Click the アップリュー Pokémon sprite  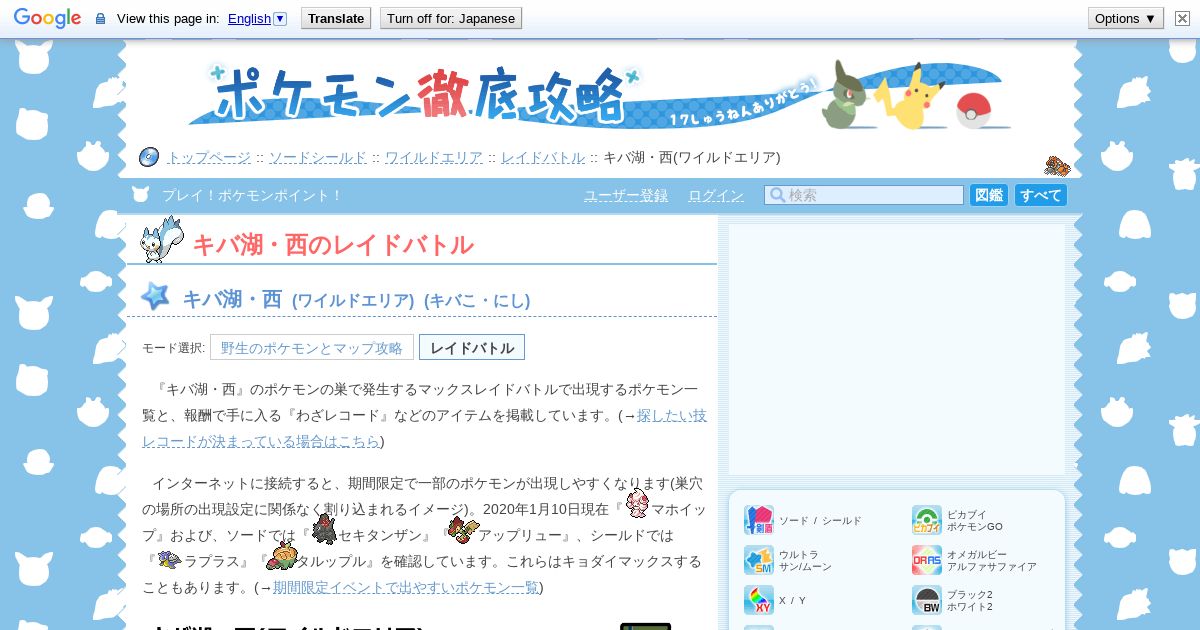[462, 530]
